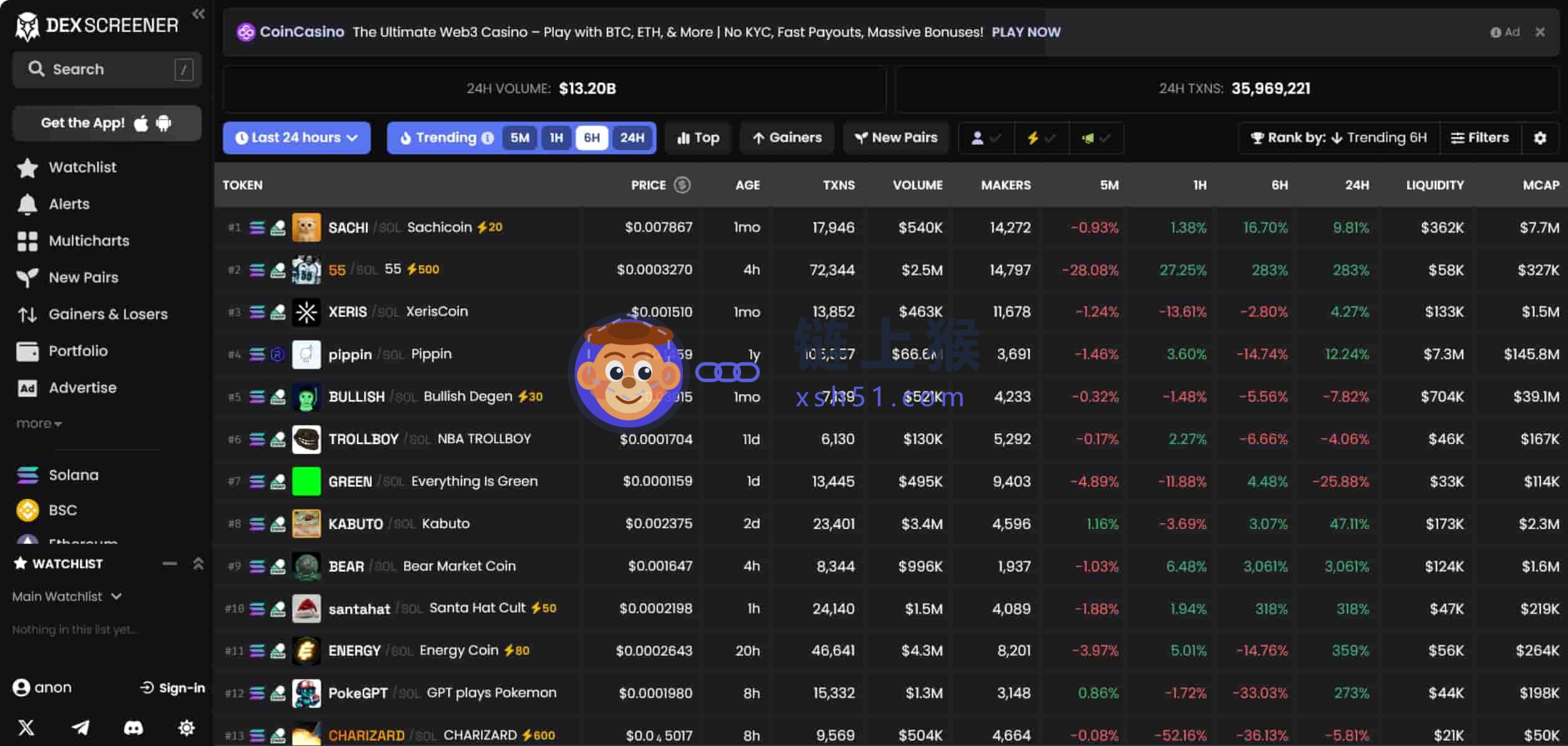
Task: Open Gainers & Losers page
Action: (92, 314)
